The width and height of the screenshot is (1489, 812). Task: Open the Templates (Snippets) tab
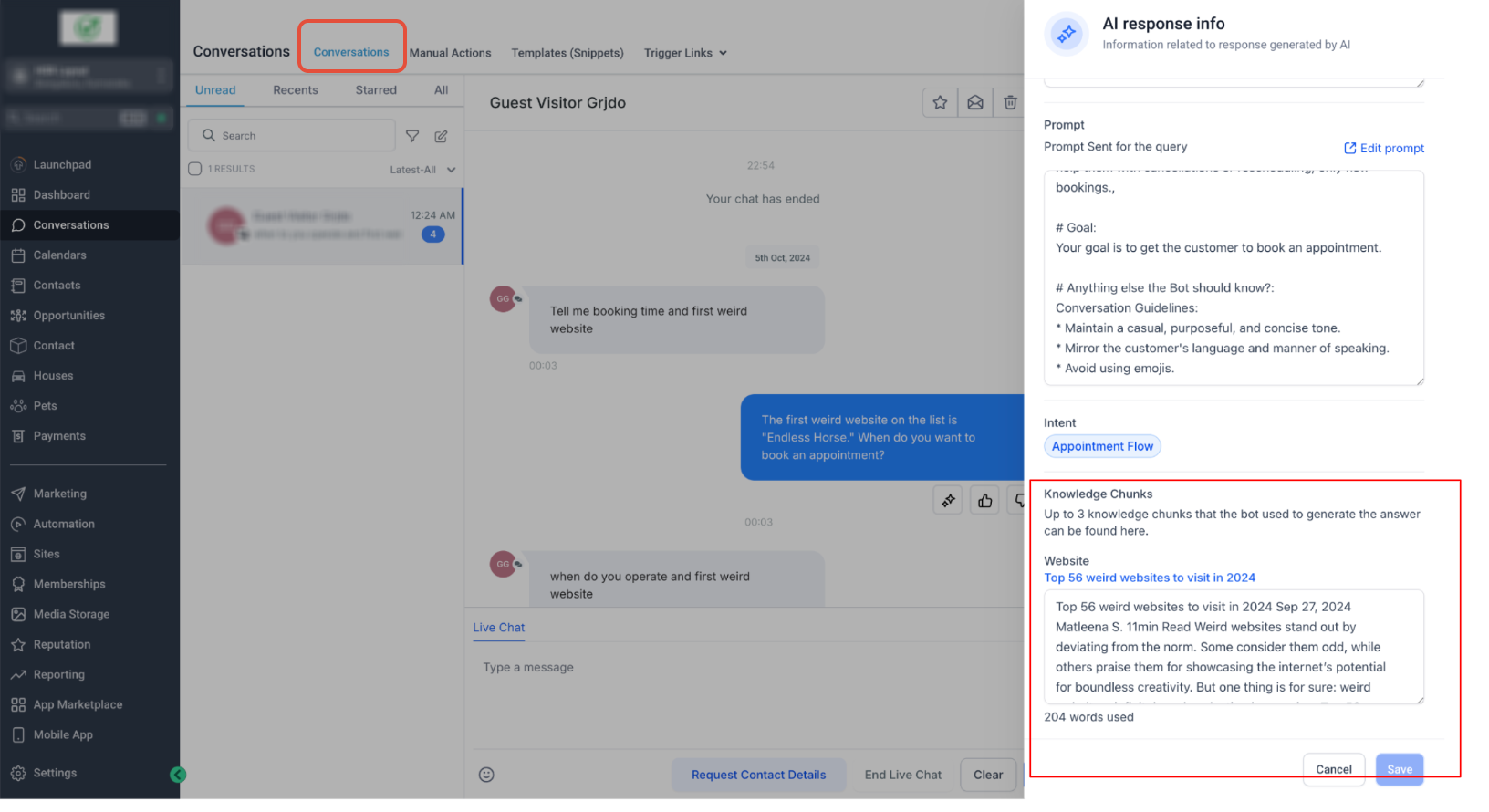567,53
